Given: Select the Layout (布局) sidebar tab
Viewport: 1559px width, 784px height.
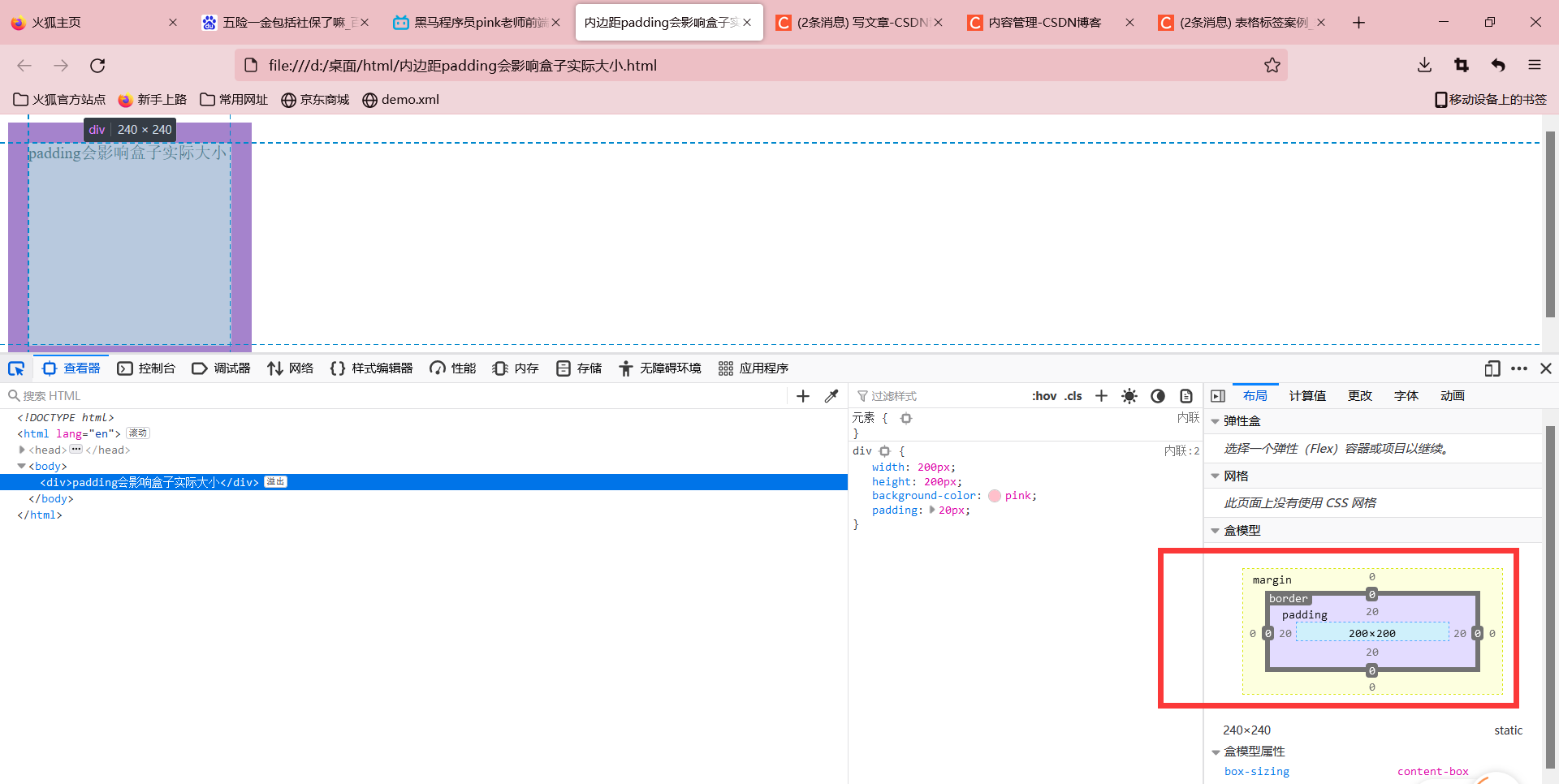Looking at the screenshot, I should [x=1255, y=396].
